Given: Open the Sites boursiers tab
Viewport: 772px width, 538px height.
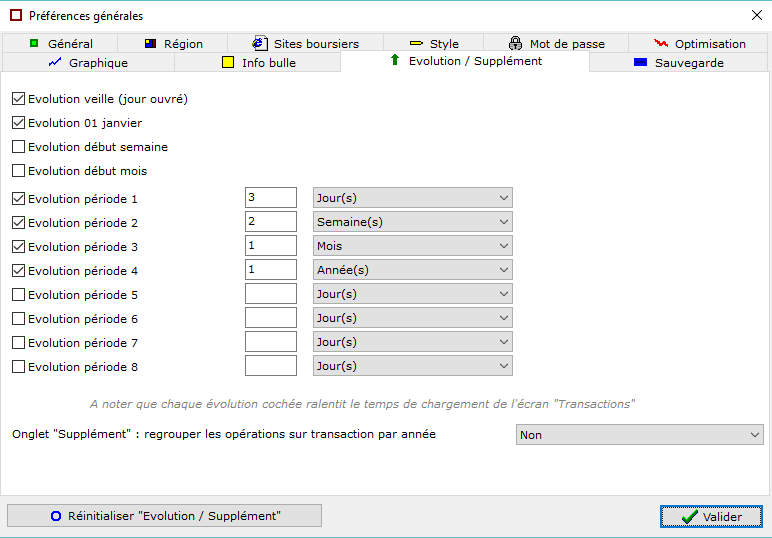Looking at the screenshot, I should click(305, 43).
